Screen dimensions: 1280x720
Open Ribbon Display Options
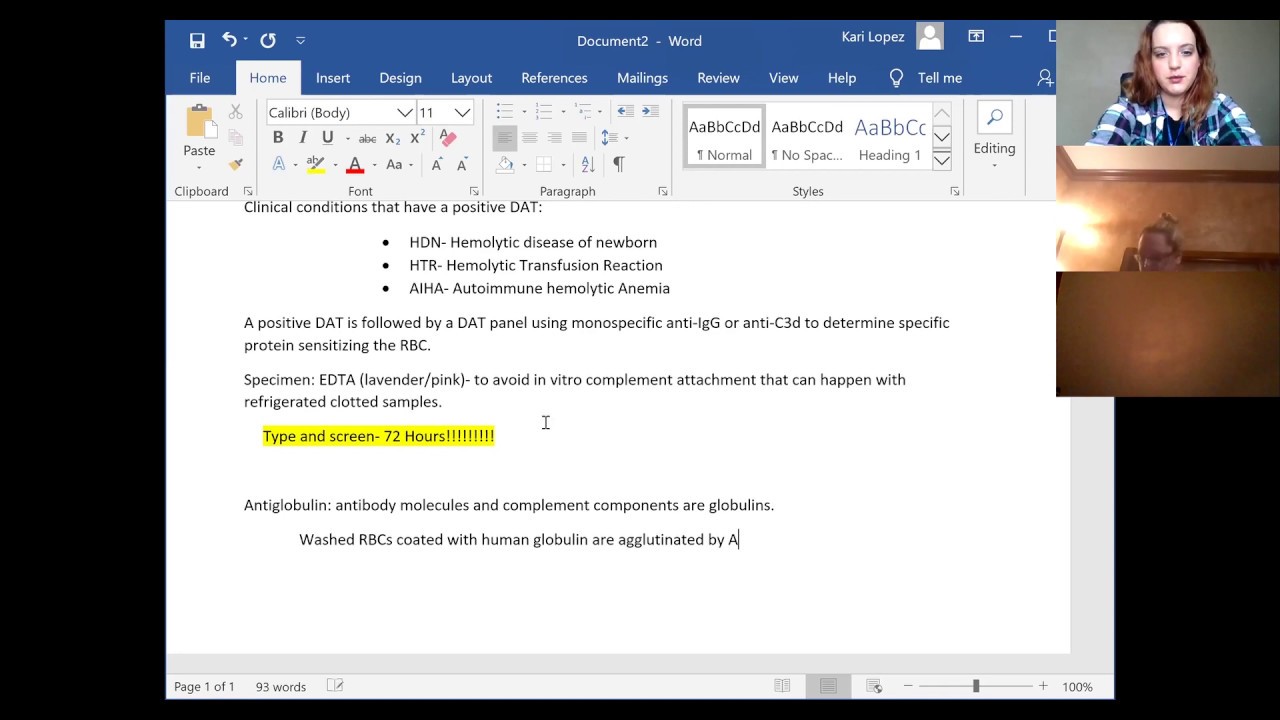(x=976, y=37)
